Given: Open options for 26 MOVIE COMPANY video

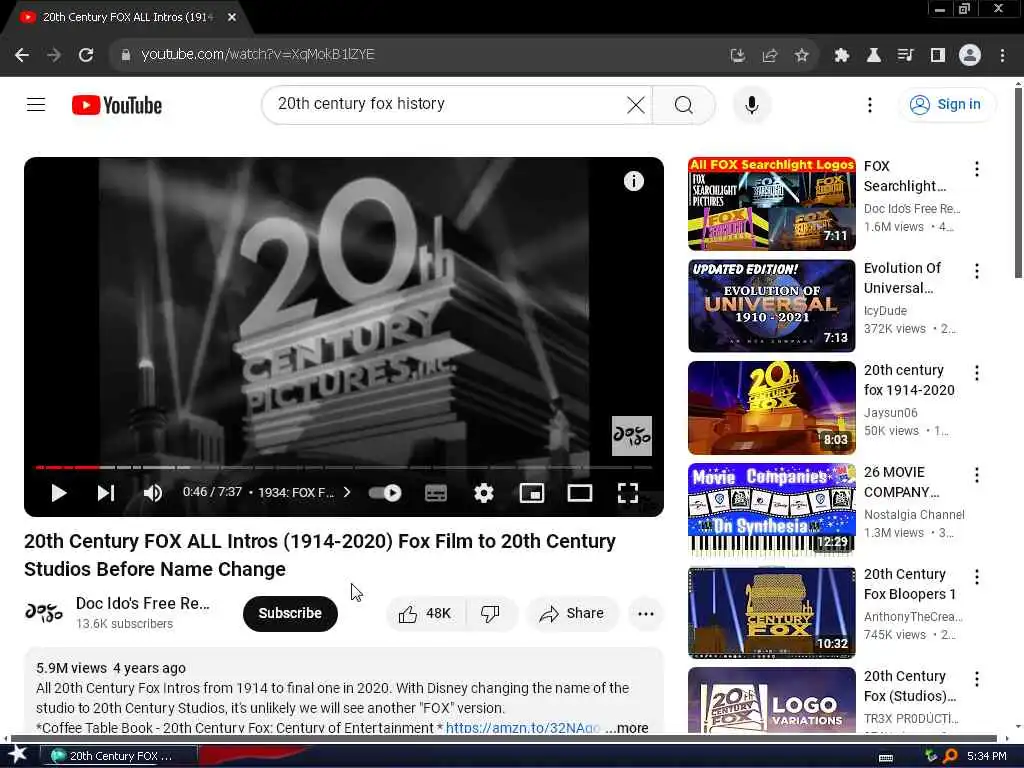Looking at the screenshot, I should (976, 475).
